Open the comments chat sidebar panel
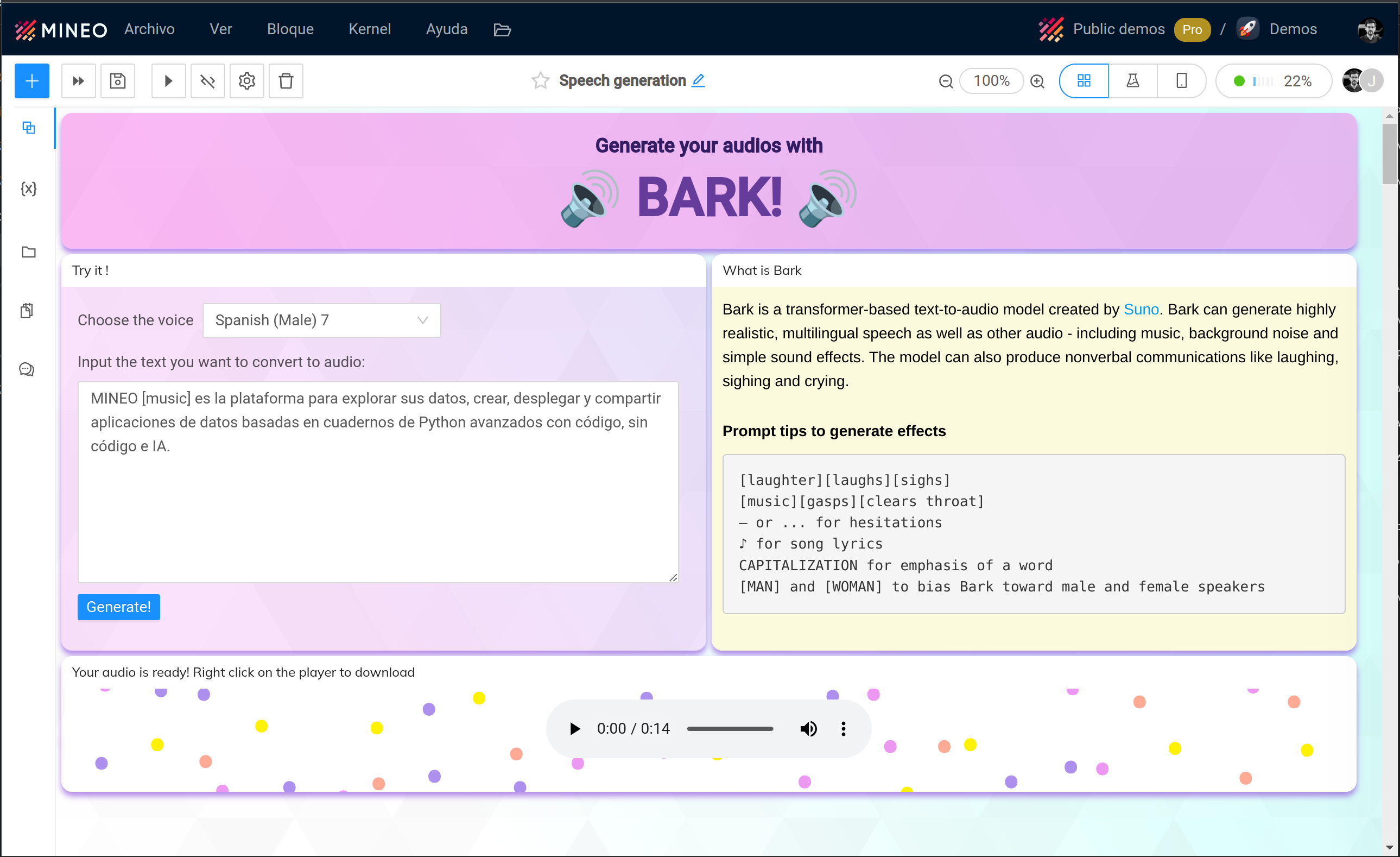The width and height of the screenshot is (1400, 857). pos(27,369)
